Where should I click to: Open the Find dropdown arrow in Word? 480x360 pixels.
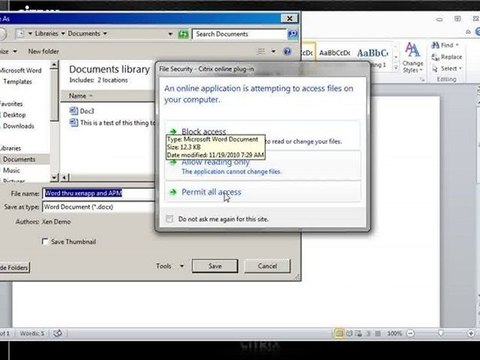pyautogui.click(x=457, y=45)
